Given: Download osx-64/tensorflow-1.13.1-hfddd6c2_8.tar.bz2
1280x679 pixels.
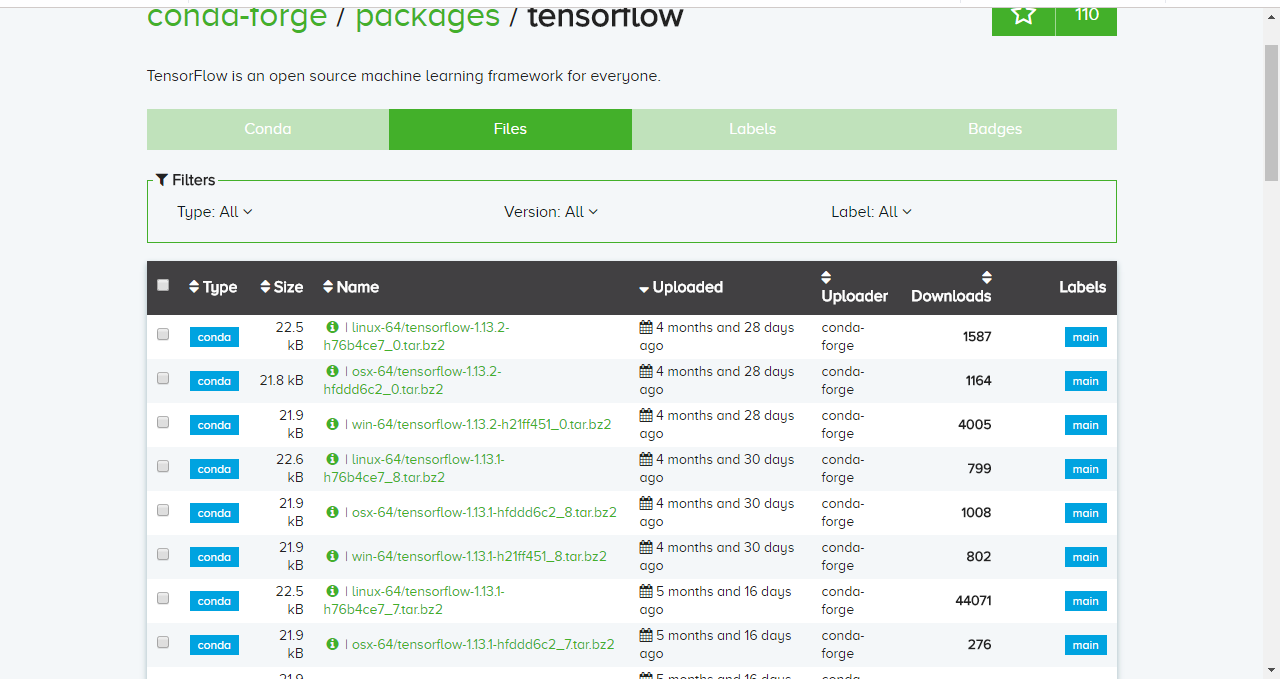Looking at the screenshot, I should coord(484,512).
